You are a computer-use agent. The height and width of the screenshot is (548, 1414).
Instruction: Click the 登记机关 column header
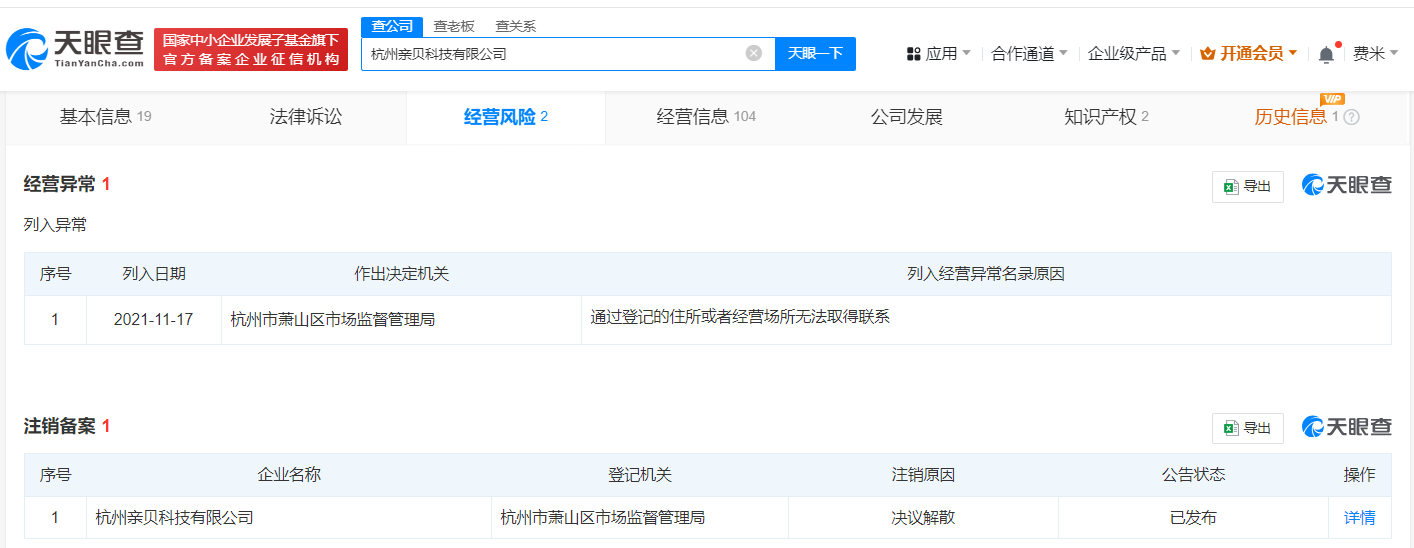[640, 475]
